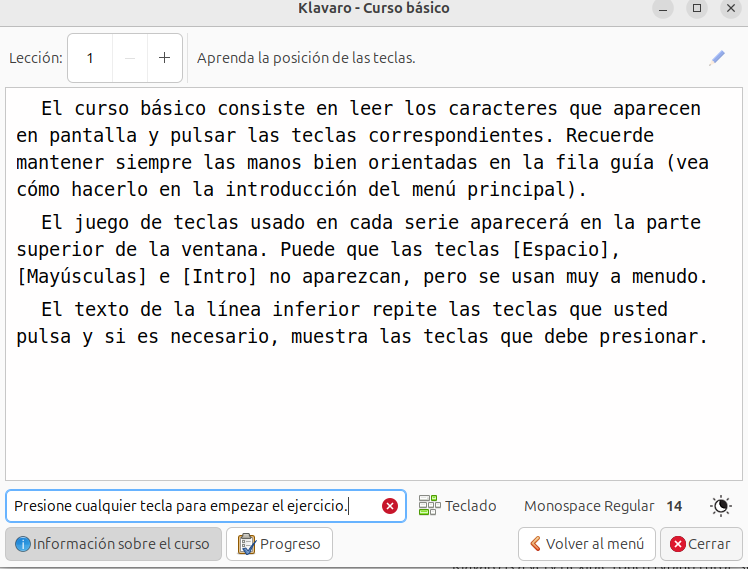This screenshot has width=748, height=569.
Task: Open the Teclado keyboard layout view
Action: 458,506
